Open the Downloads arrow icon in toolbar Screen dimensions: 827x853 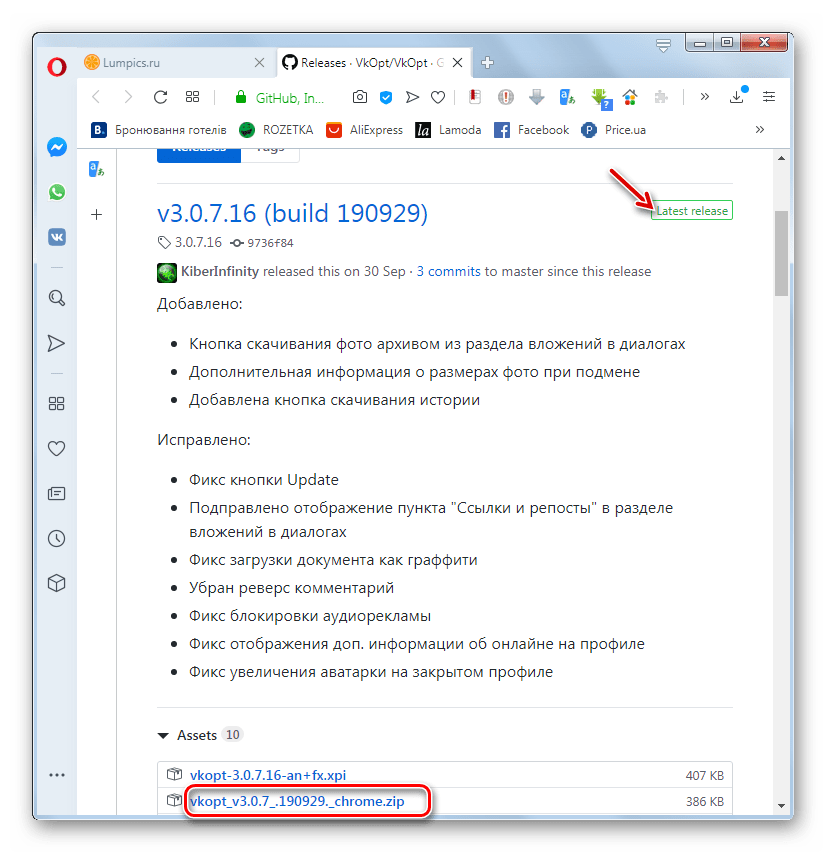click(x=737, y=97)
